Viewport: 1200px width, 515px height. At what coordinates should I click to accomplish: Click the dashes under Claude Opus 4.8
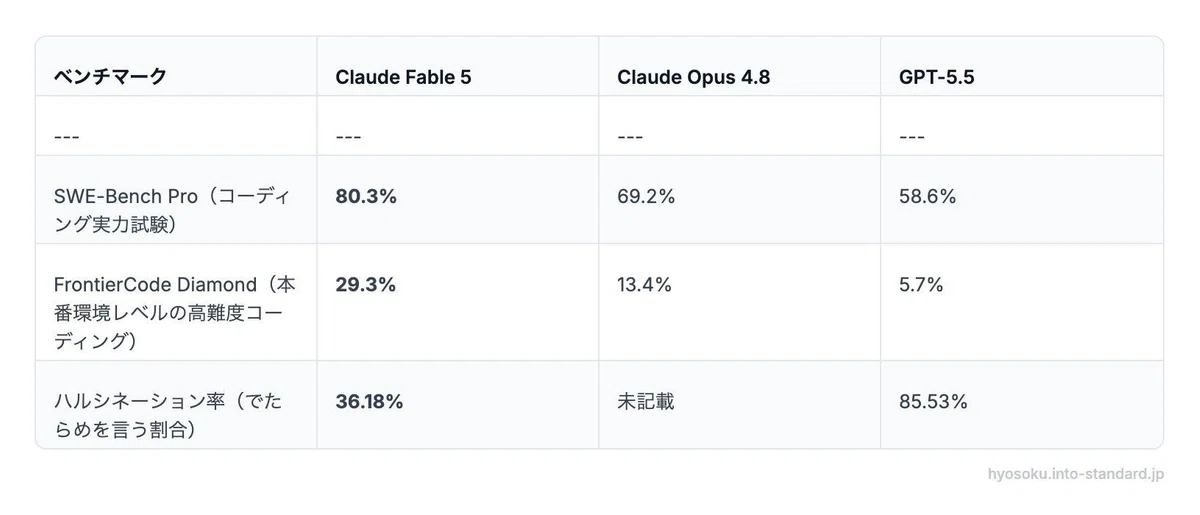[630, 137]
